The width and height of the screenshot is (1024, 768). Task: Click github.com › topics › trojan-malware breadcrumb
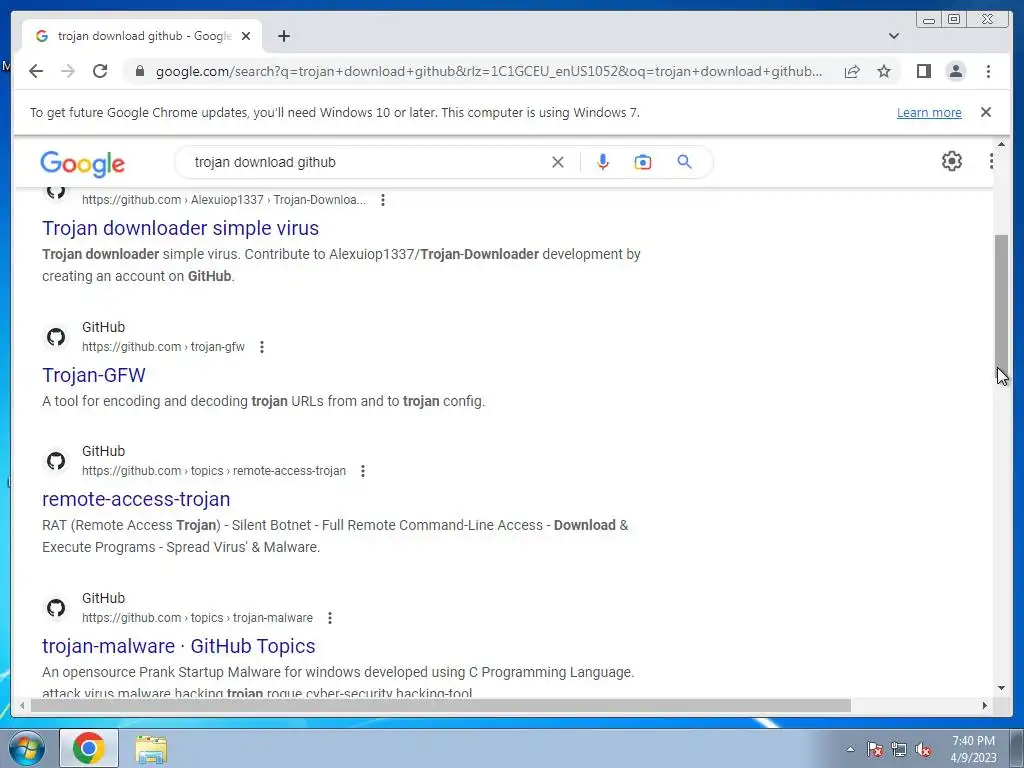tap(197, 618)
